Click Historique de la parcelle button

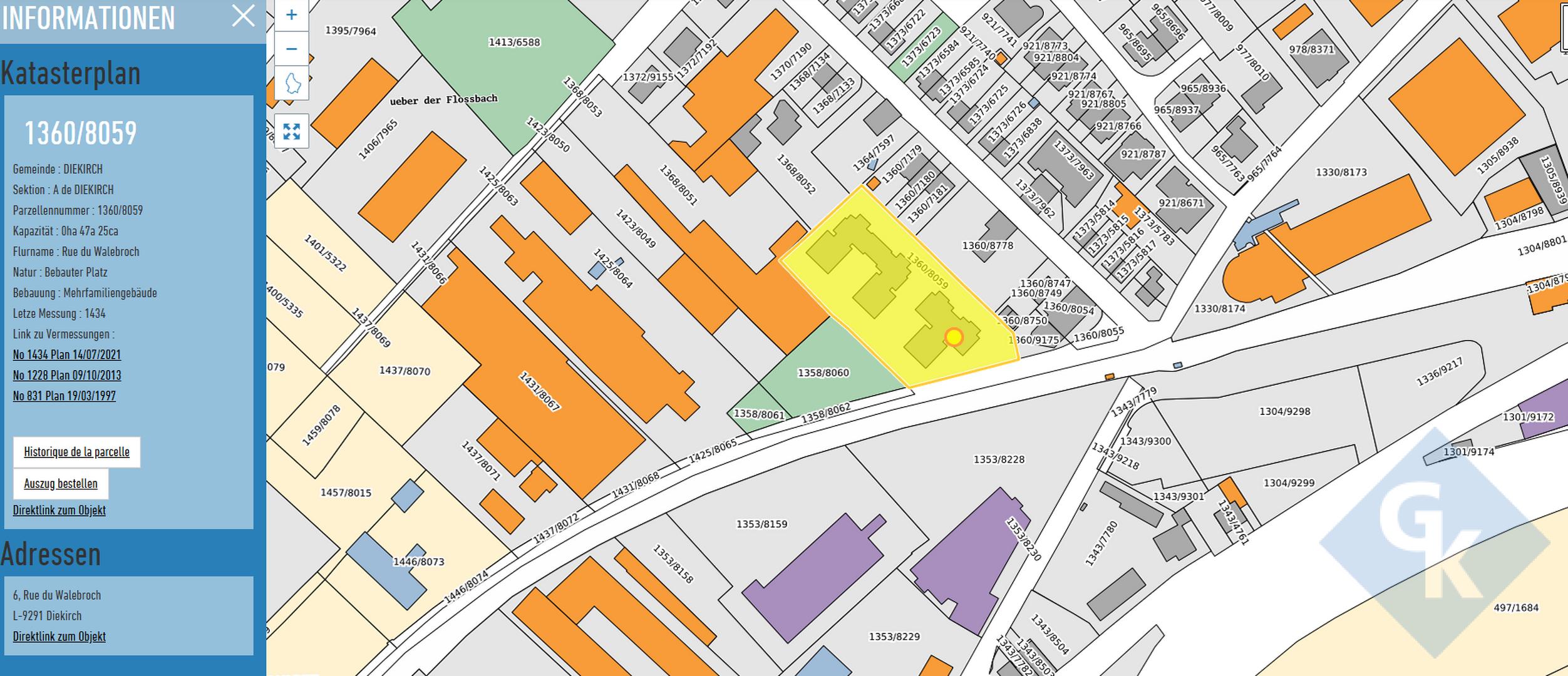[76, 452]
